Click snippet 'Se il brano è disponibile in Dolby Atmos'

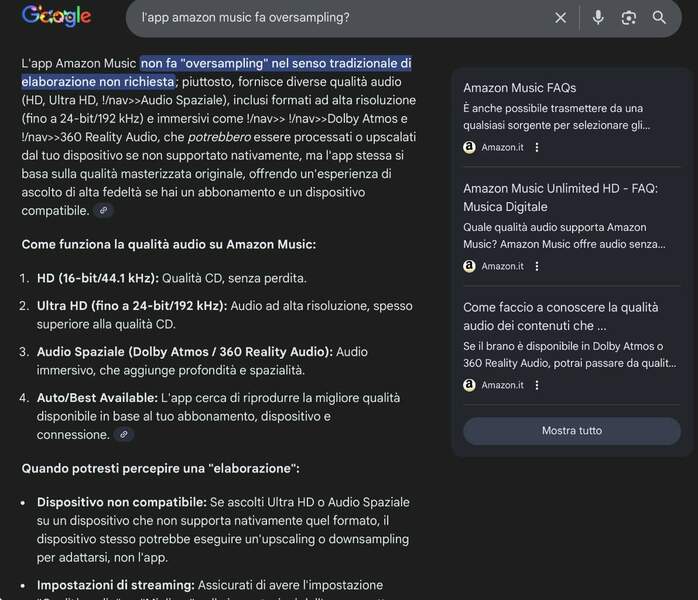(x=563, y=346)
